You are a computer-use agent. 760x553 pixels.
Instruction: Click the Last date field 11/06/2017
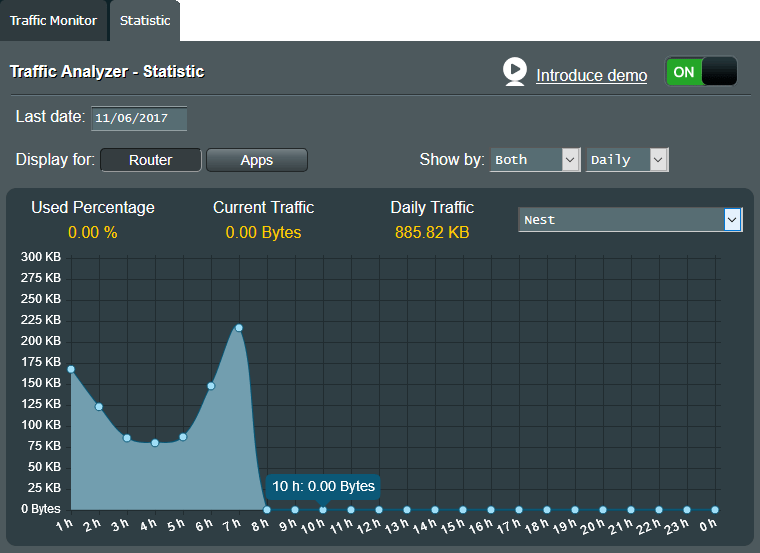point(139,118)
